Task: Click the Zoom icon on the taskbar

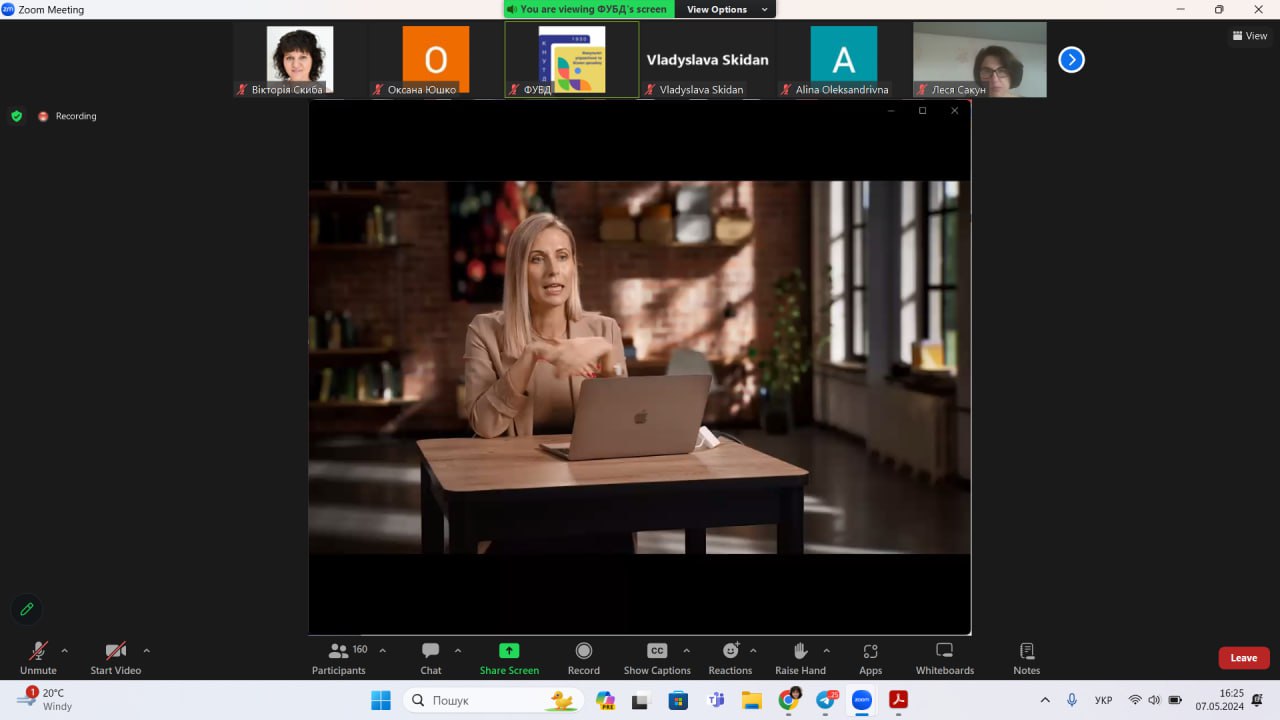Action: click(862, 700)
